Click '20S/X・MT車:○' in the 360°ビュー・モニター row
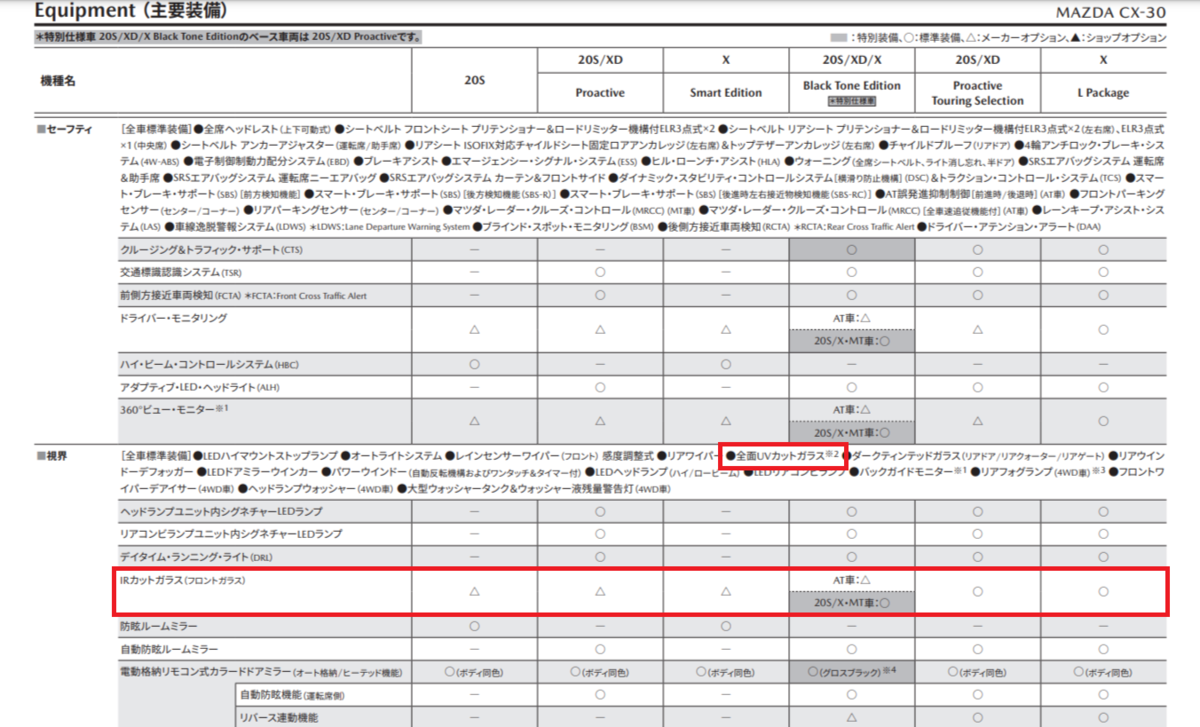1200x727 pixels. (x=852, y=433)
